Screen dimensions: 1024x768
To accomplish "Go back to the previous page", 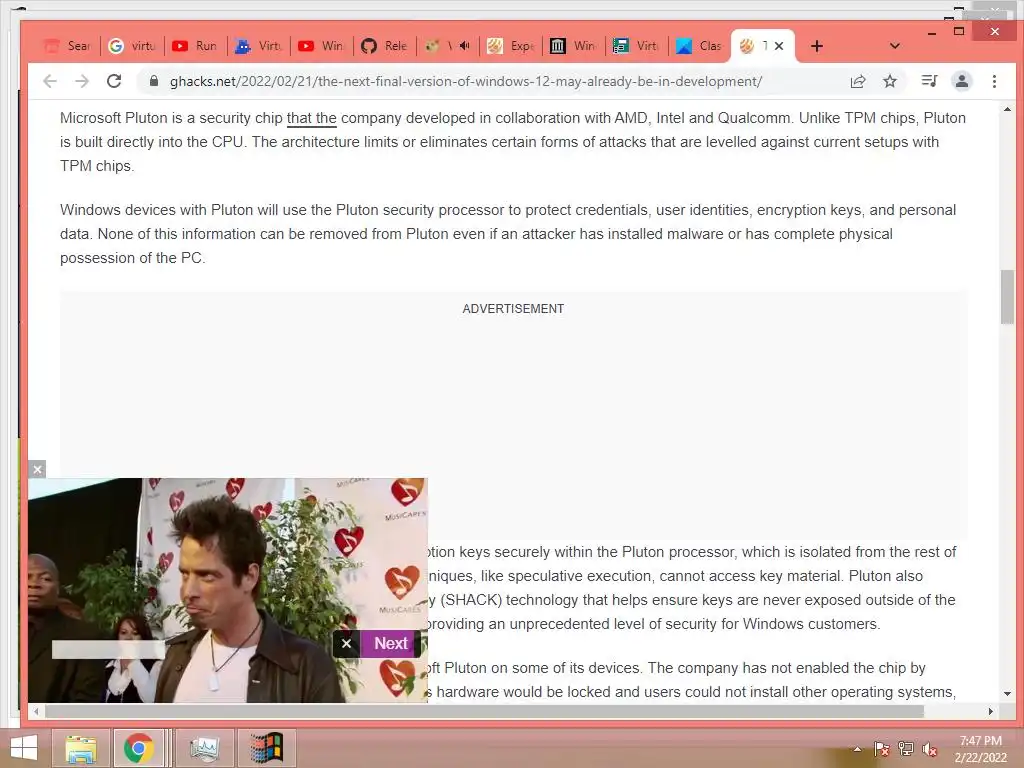I will (50, 81).
